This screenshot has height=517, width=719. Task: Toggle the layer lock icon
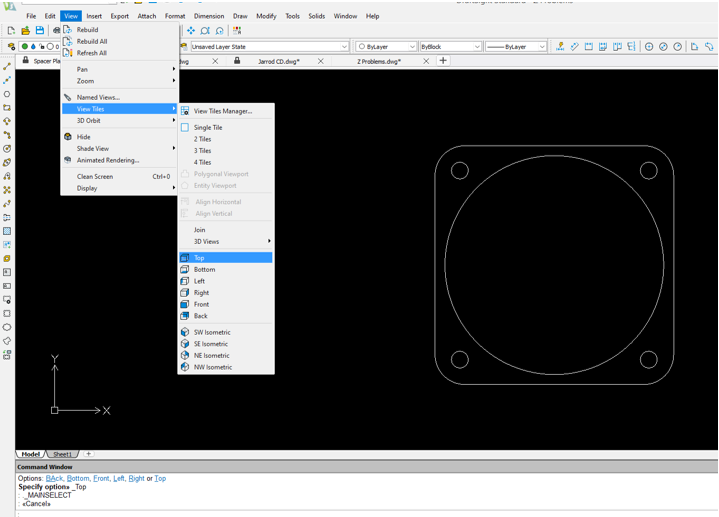click(x=41, y=47)
